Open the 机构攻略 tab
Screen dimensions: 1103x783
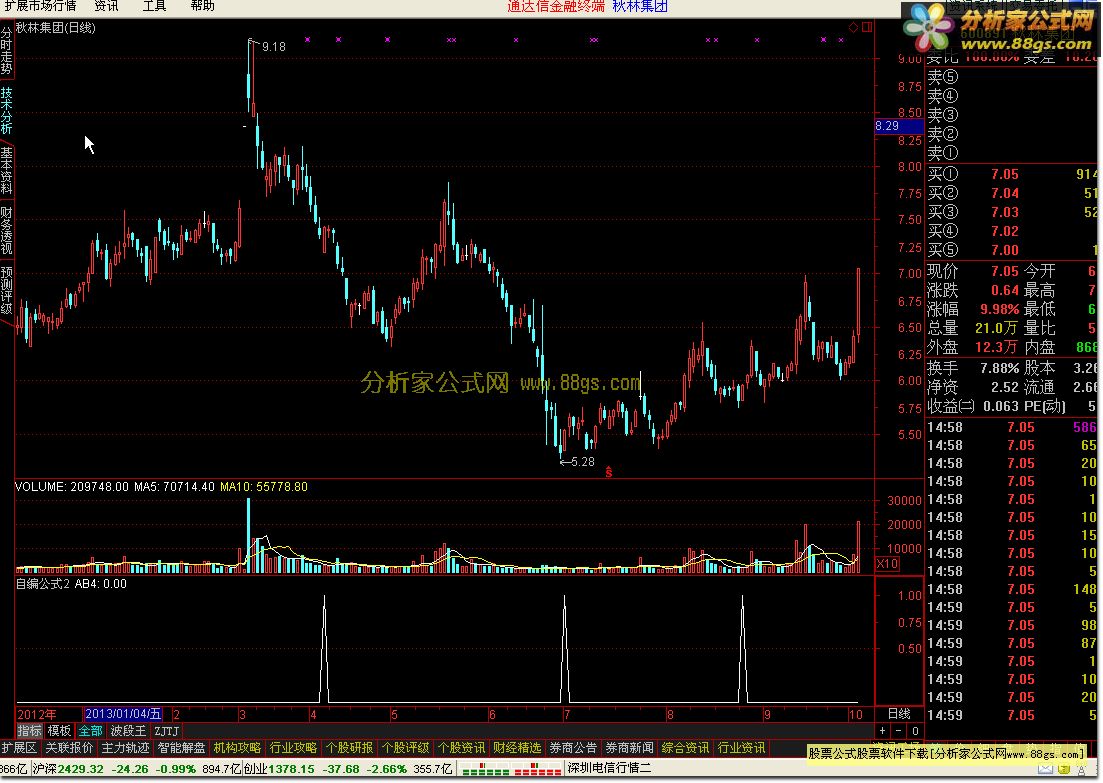point(237,748)
